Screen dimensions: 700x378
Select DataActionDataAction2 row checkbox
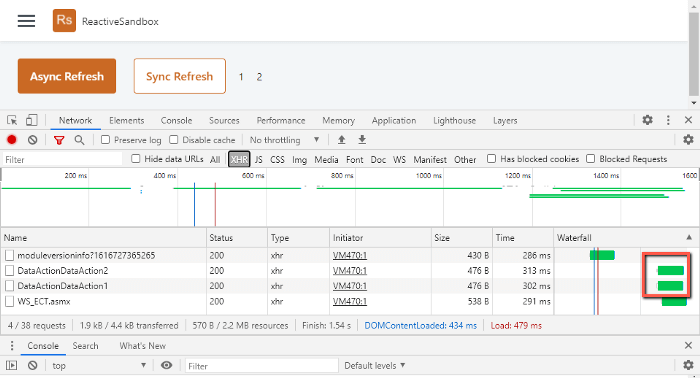click(x=9, y=270)
